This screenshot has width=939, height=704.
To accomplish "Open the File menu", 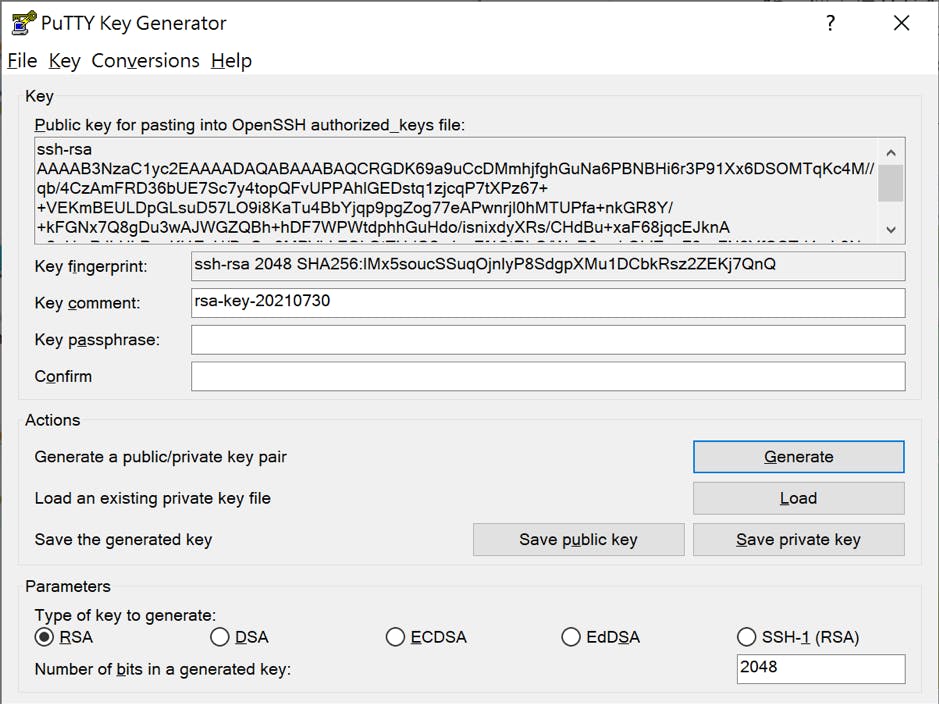I will tap(22, 61).
